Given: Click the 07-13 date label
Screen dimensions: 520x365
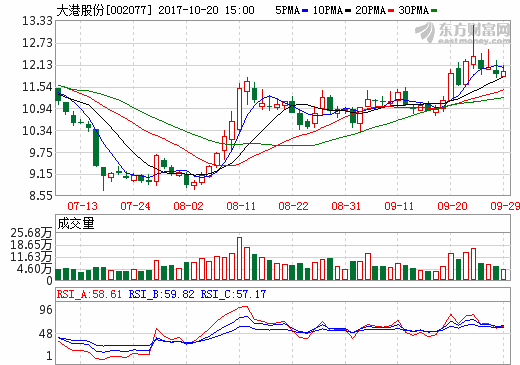Looking at the screenshot, I should click(x=82, y=206).
